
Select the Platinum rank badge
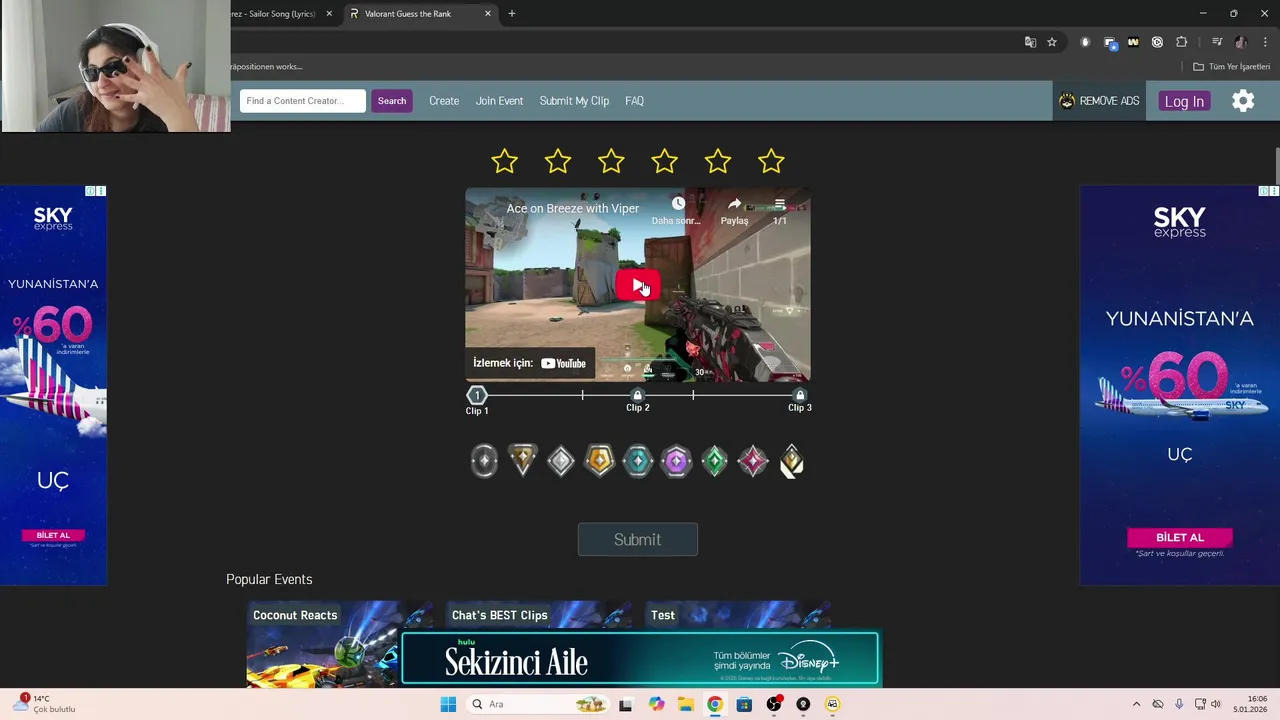(x=638, y=461)
